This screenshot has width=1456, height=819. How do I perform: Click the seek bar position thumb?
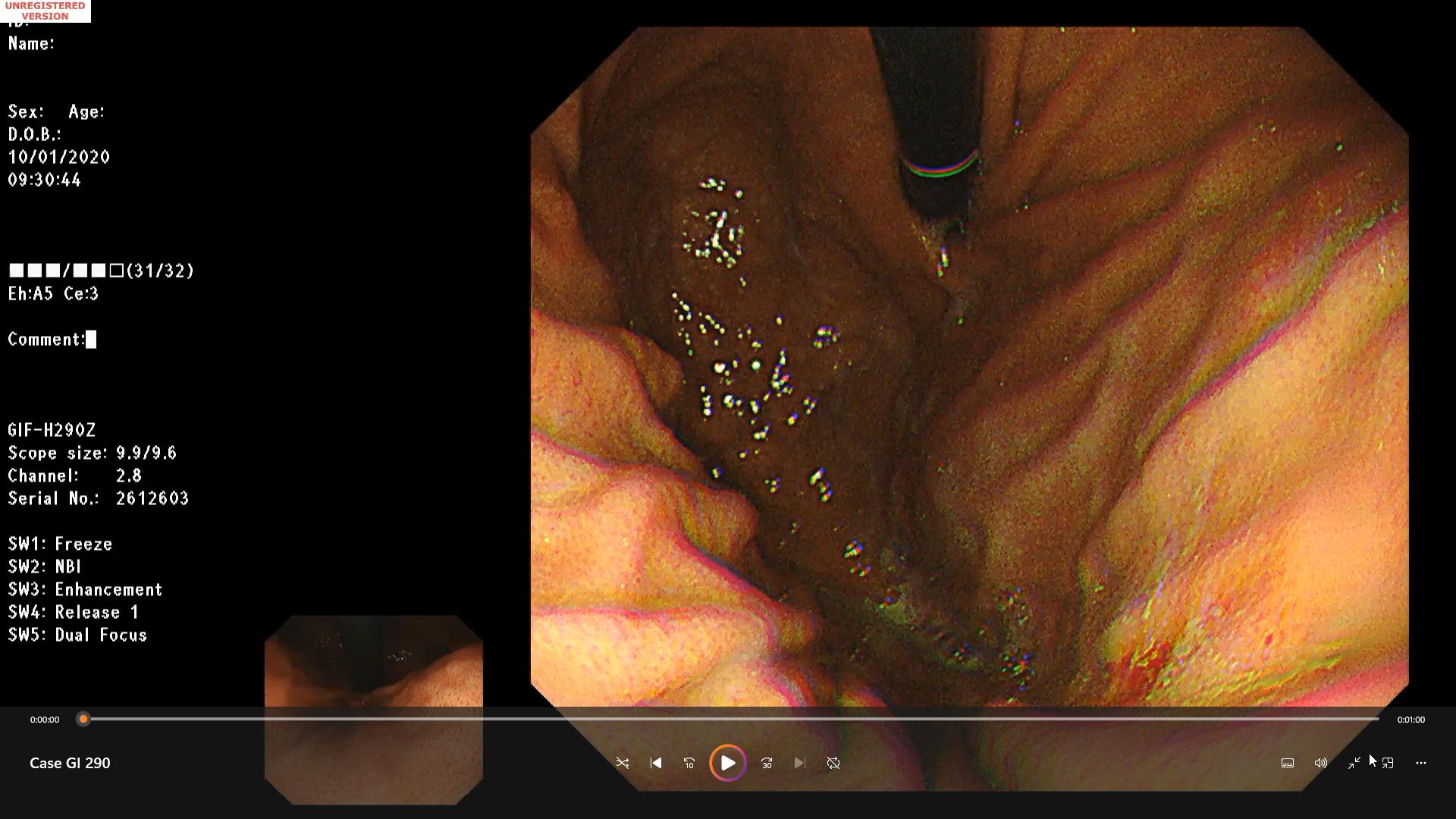(x=83, y=719)
